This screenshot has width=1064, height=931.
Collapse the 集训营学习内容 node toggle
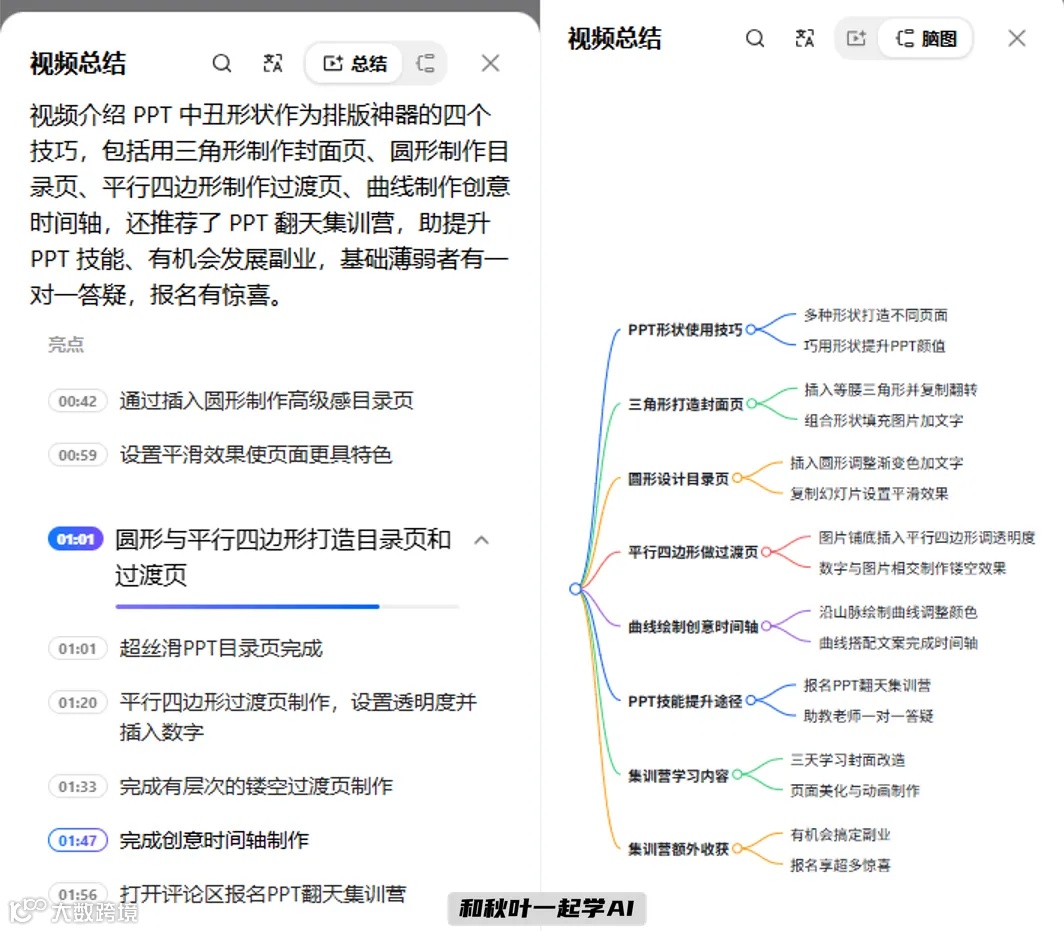click(x=738, y=774)
